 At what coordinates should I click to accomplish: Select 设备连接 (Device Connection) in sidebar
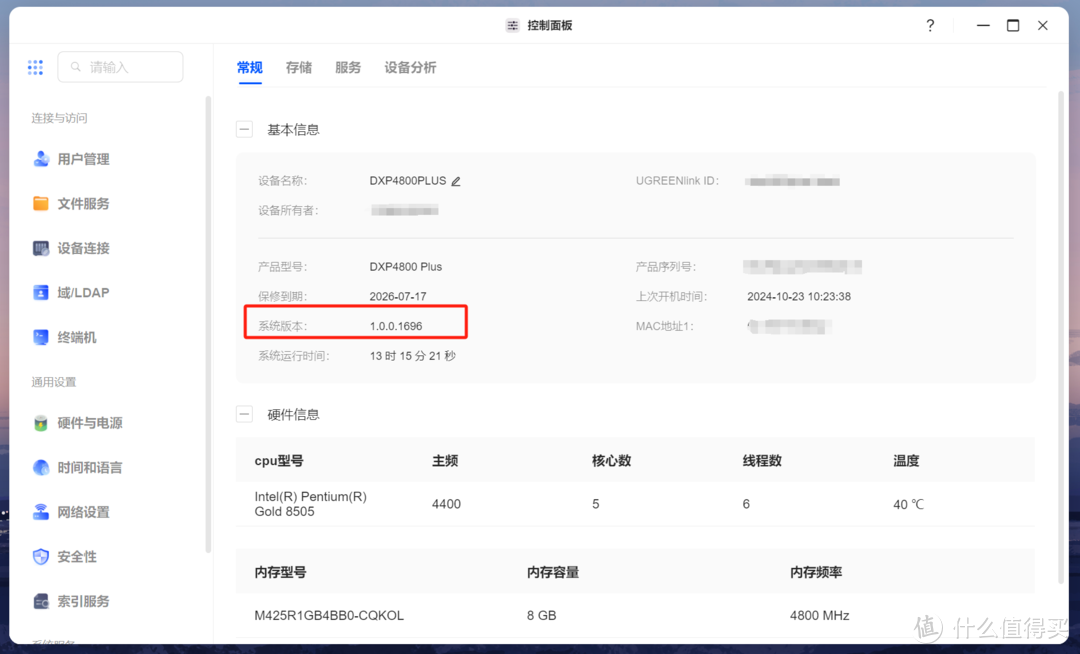[84, 248]
